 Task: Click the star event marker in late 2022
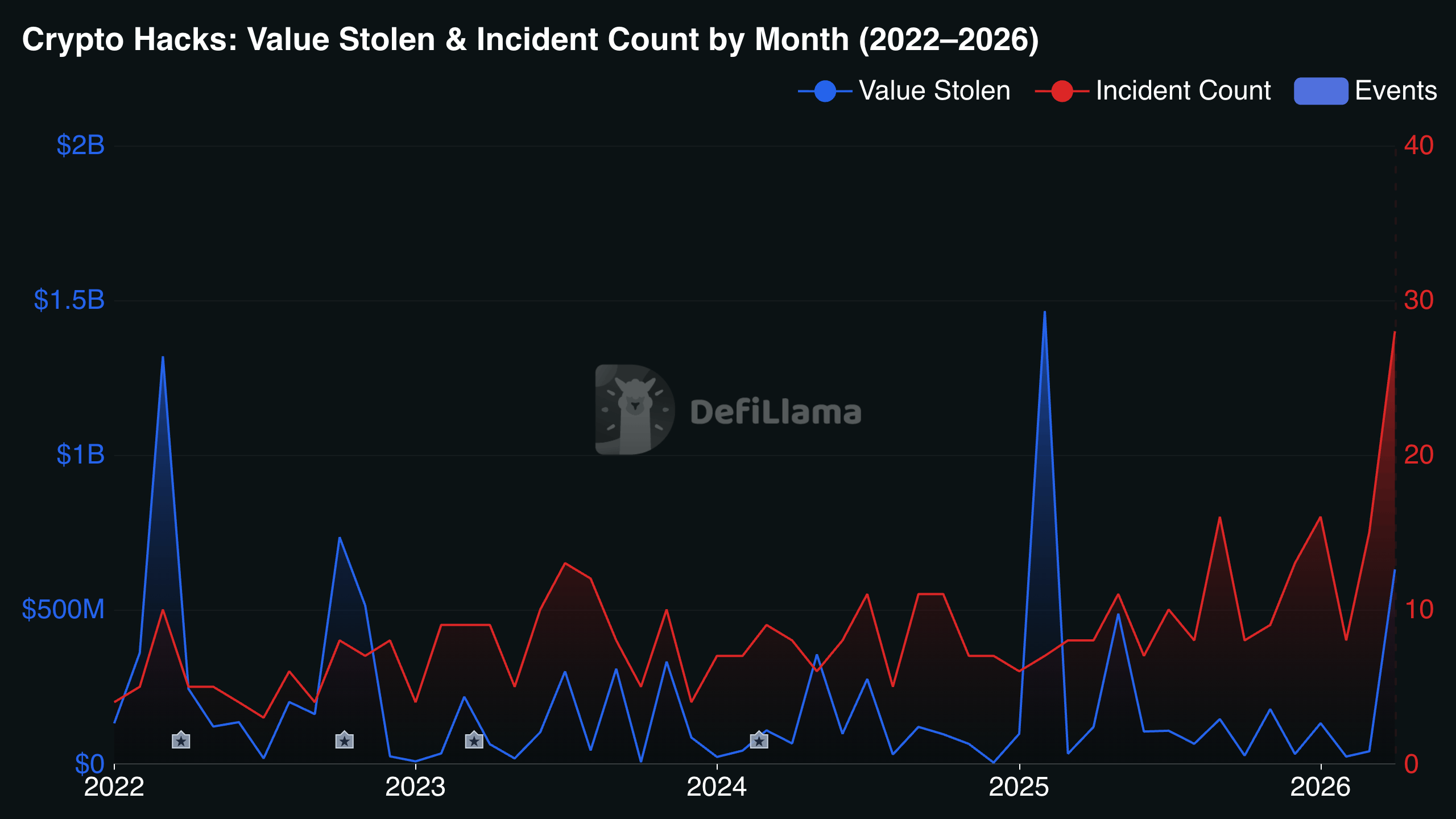tap(344, 740)
